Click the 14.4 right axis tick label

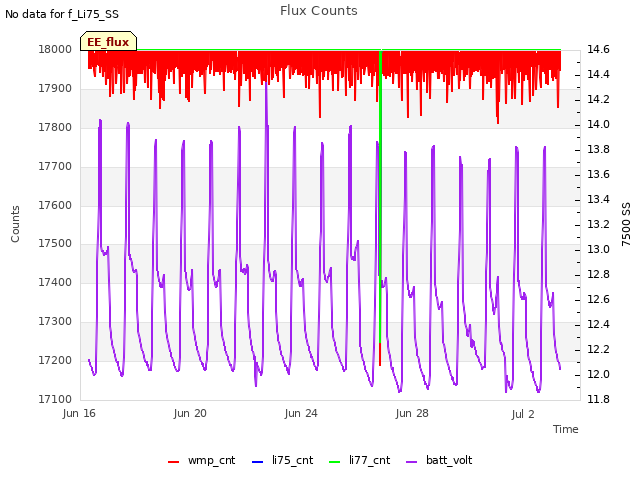click(598, 74)
